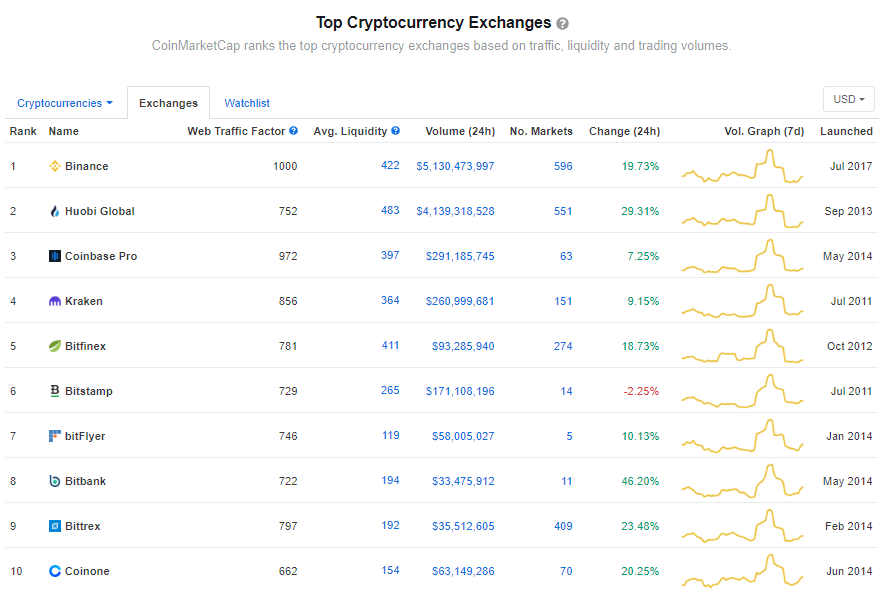Open the USD currency selector
Image resolution: width=889 pixels, height=592 pixels.
[x=849, y=99]
